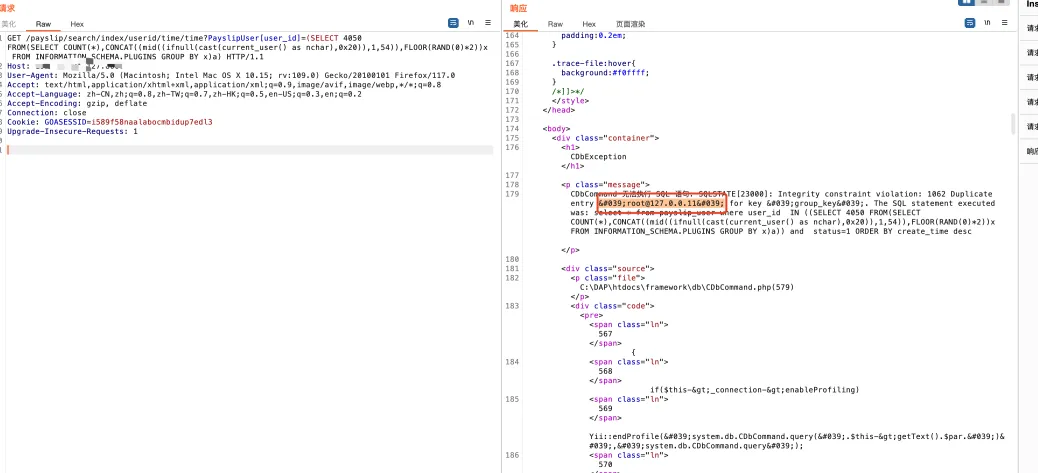Click the div class="container" line

click(x=606, y=138)
